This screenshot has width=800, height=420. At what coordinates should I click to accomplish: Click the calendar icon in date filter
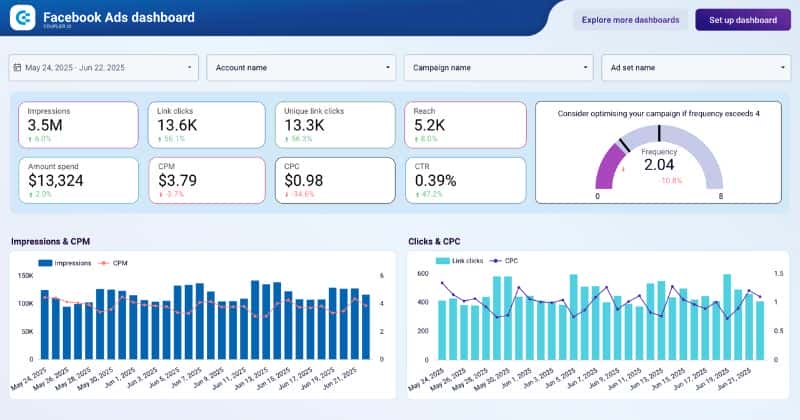coord(18,68)
